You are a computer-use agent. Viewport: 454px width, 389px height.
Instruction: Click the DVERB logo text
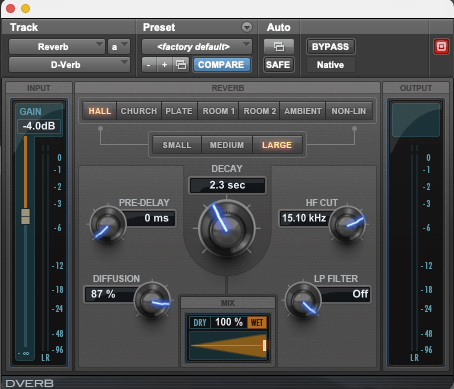point(30,383)
